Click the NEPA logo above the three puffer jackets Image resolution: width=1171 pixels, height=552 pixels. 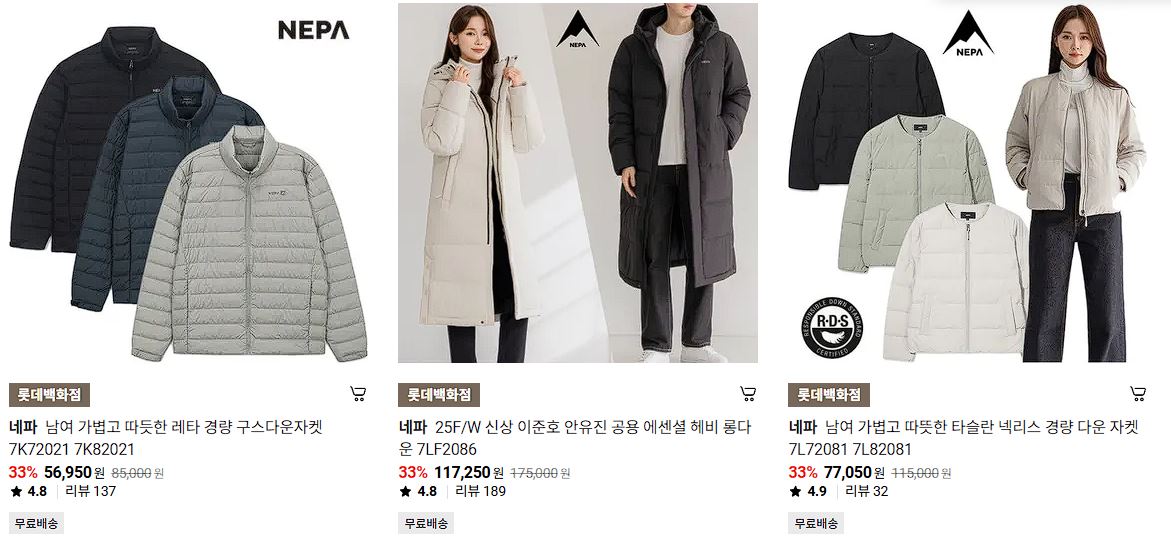coord(314,30)
